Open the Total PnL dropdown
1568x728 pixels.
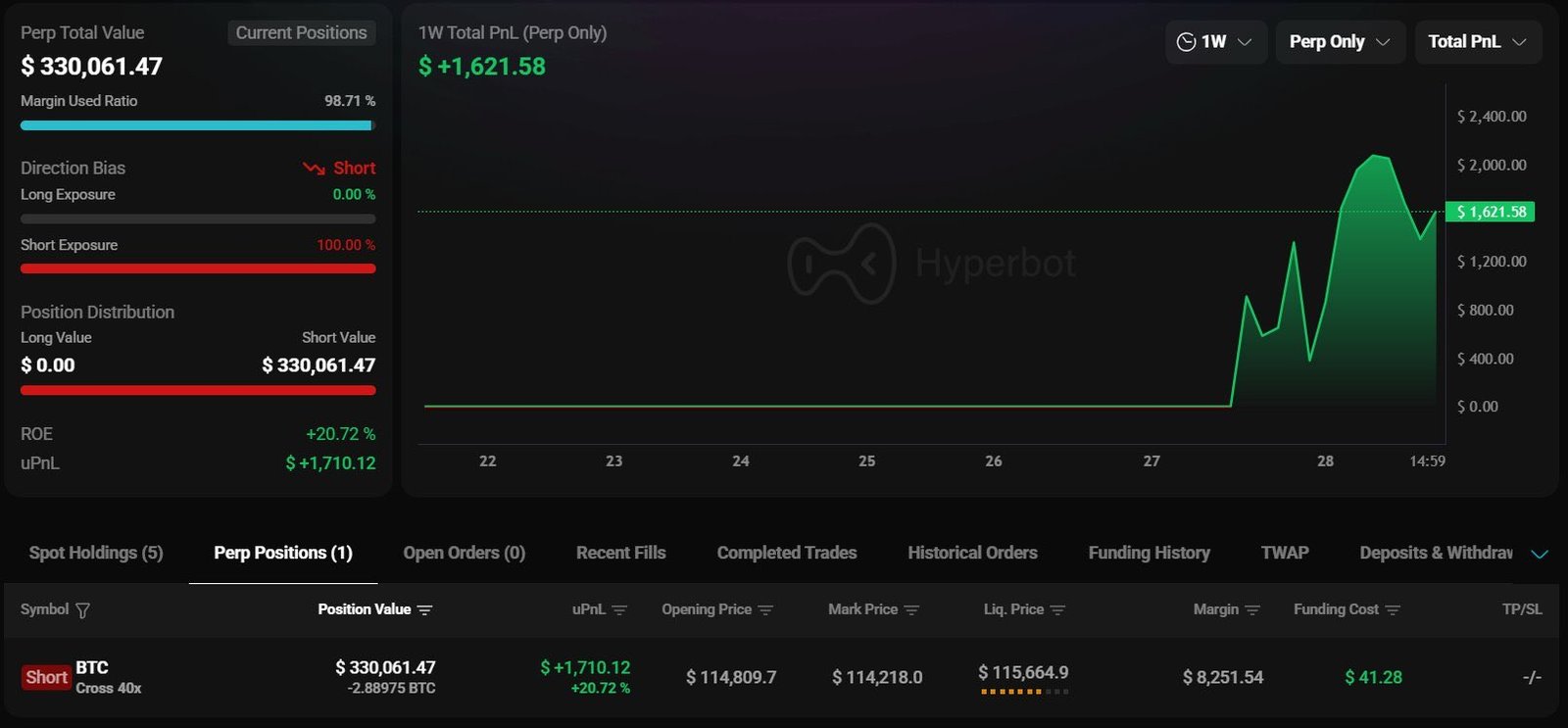[x=1478, y=41]
